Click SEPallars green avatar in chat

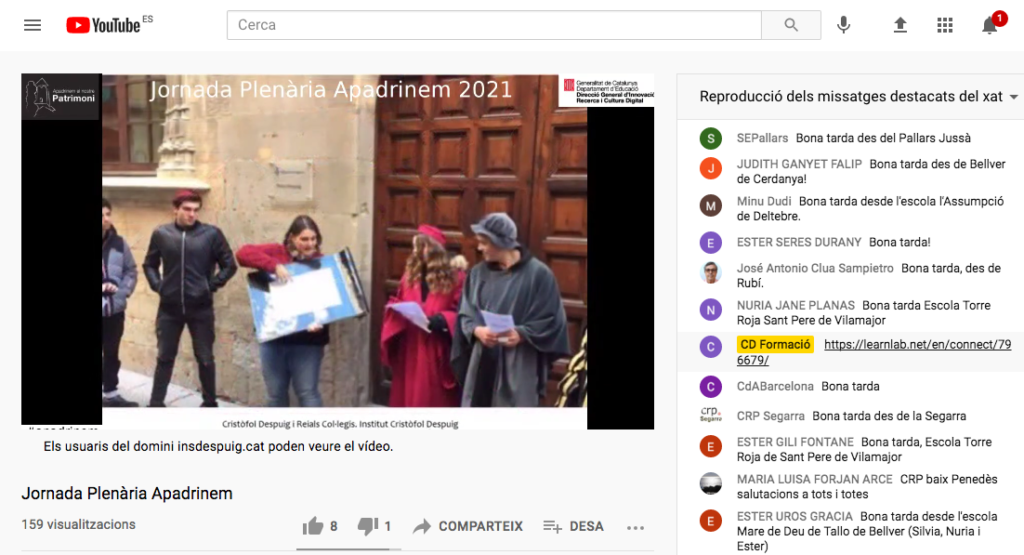pos(711,139)
